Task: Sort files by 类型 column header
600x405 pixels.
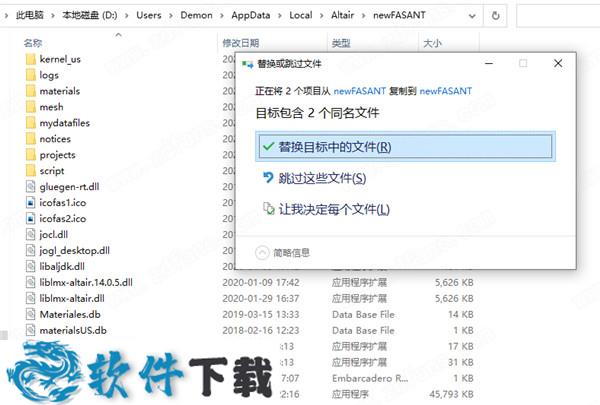Action: (x=341, y=43)
